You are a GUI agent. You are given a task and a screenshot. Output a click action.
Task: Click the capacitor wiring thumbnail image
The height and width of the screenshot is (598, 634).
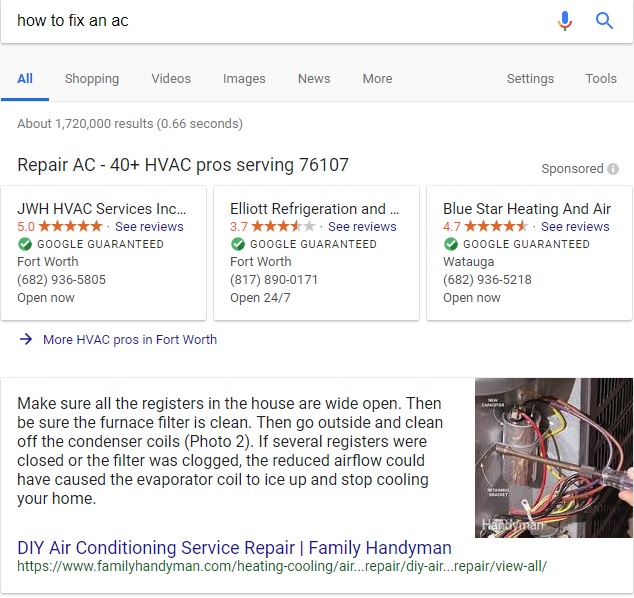point(554,458)
